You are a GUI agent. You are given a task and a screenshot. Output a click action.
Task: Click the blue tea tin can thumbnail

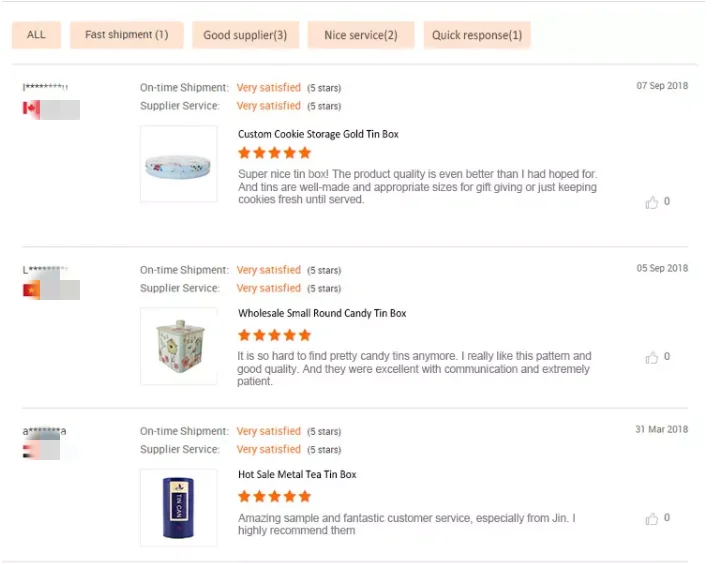pos(178,507)
